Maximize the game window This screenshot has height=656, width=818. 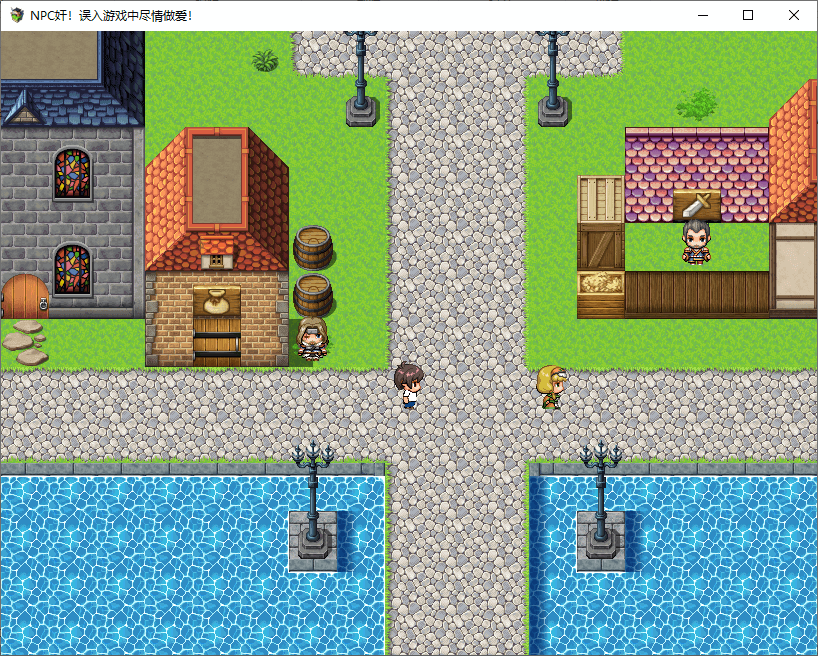748,15
